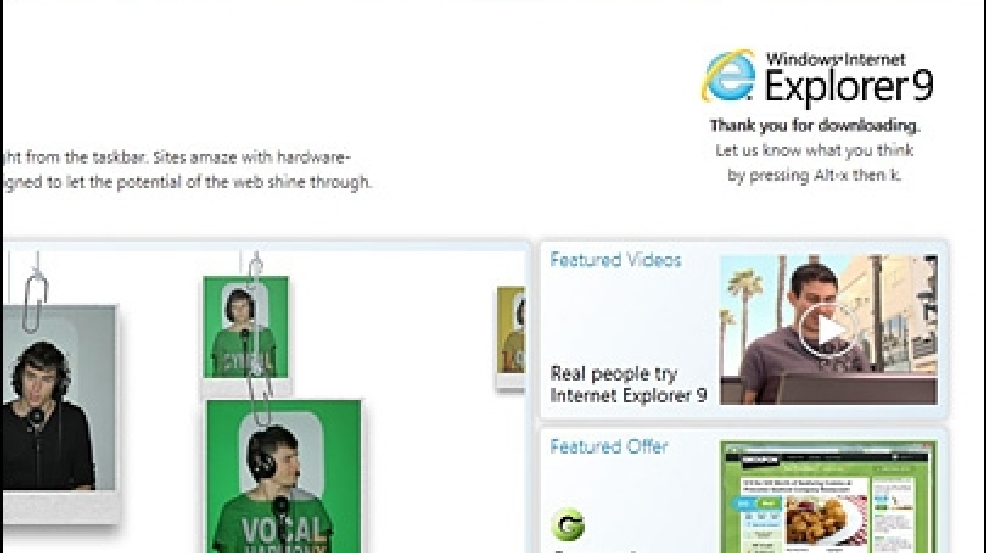Select the large Vocal green shirt photo
Image resolution: width=986 pixels, height=553 pixels.
click(284, 476)
